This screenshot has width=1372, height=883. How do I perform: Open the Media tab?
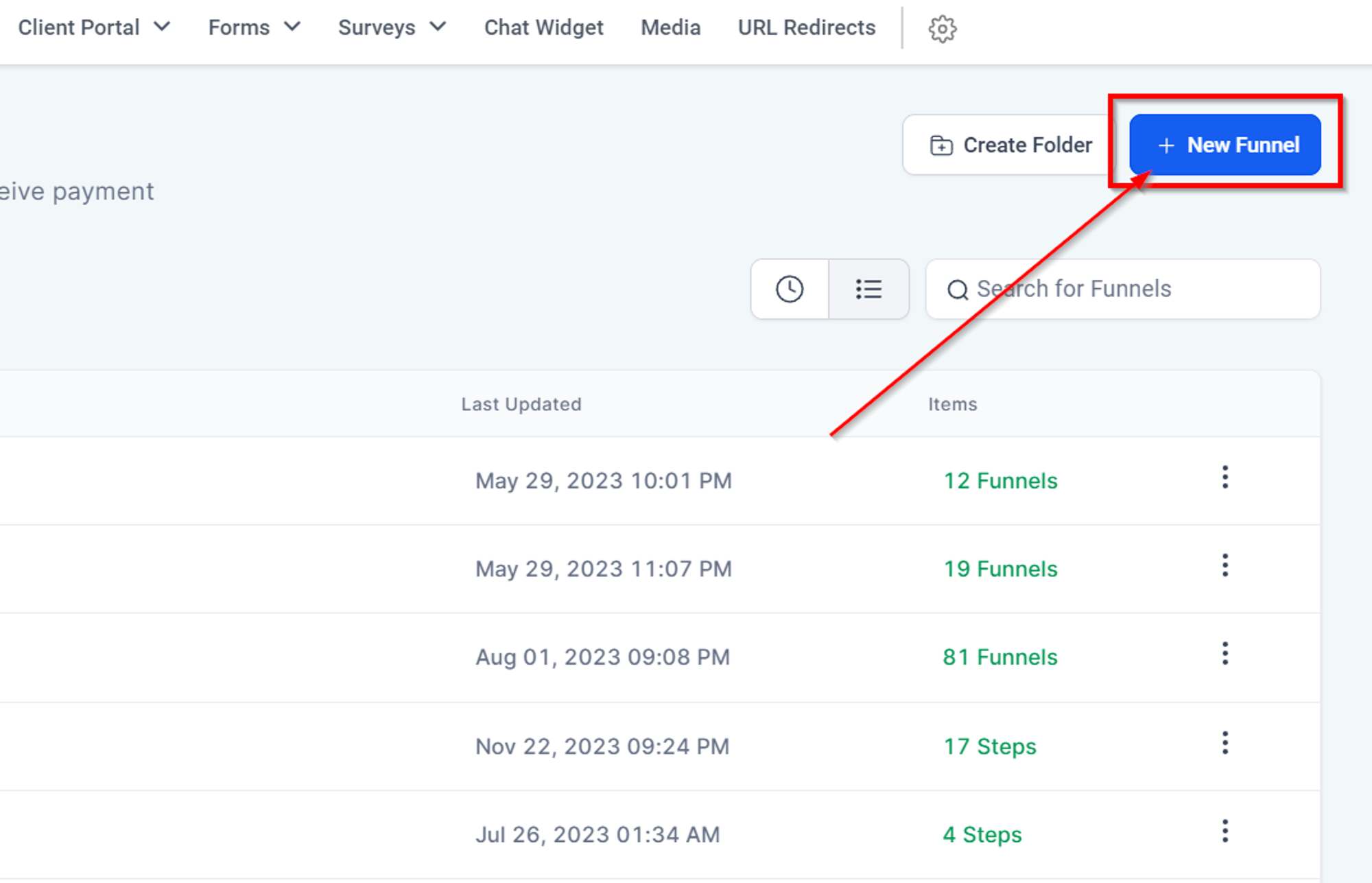671,27
